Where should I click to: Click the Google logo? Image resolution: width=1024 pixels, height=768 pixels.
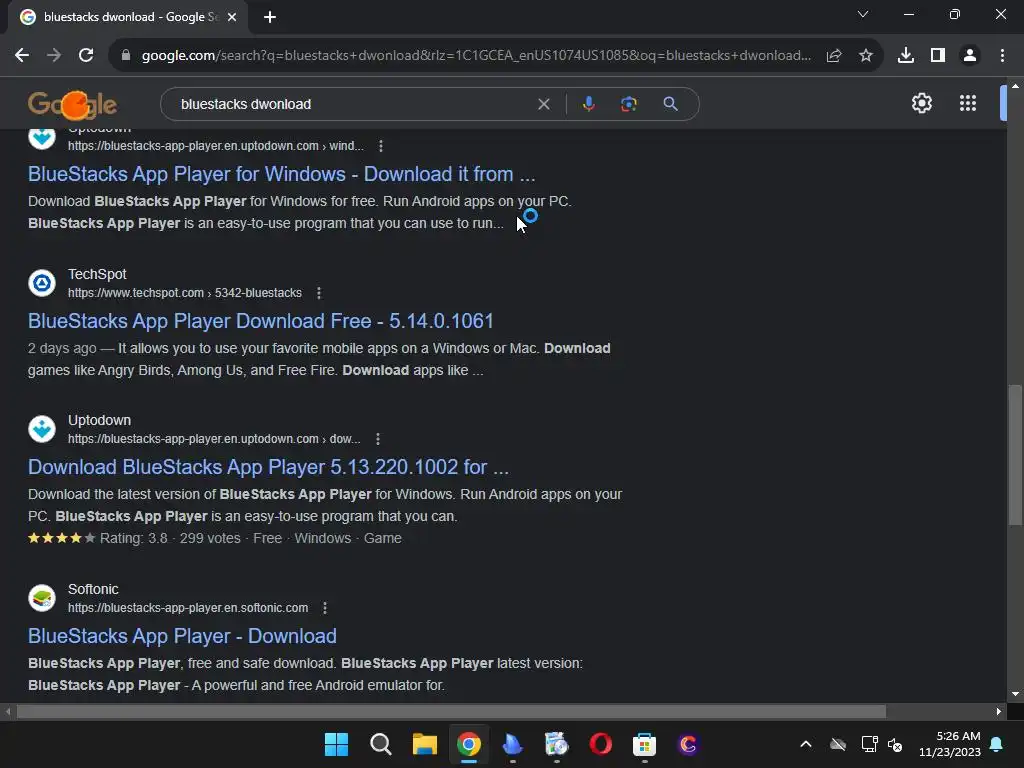click(72, 104)
